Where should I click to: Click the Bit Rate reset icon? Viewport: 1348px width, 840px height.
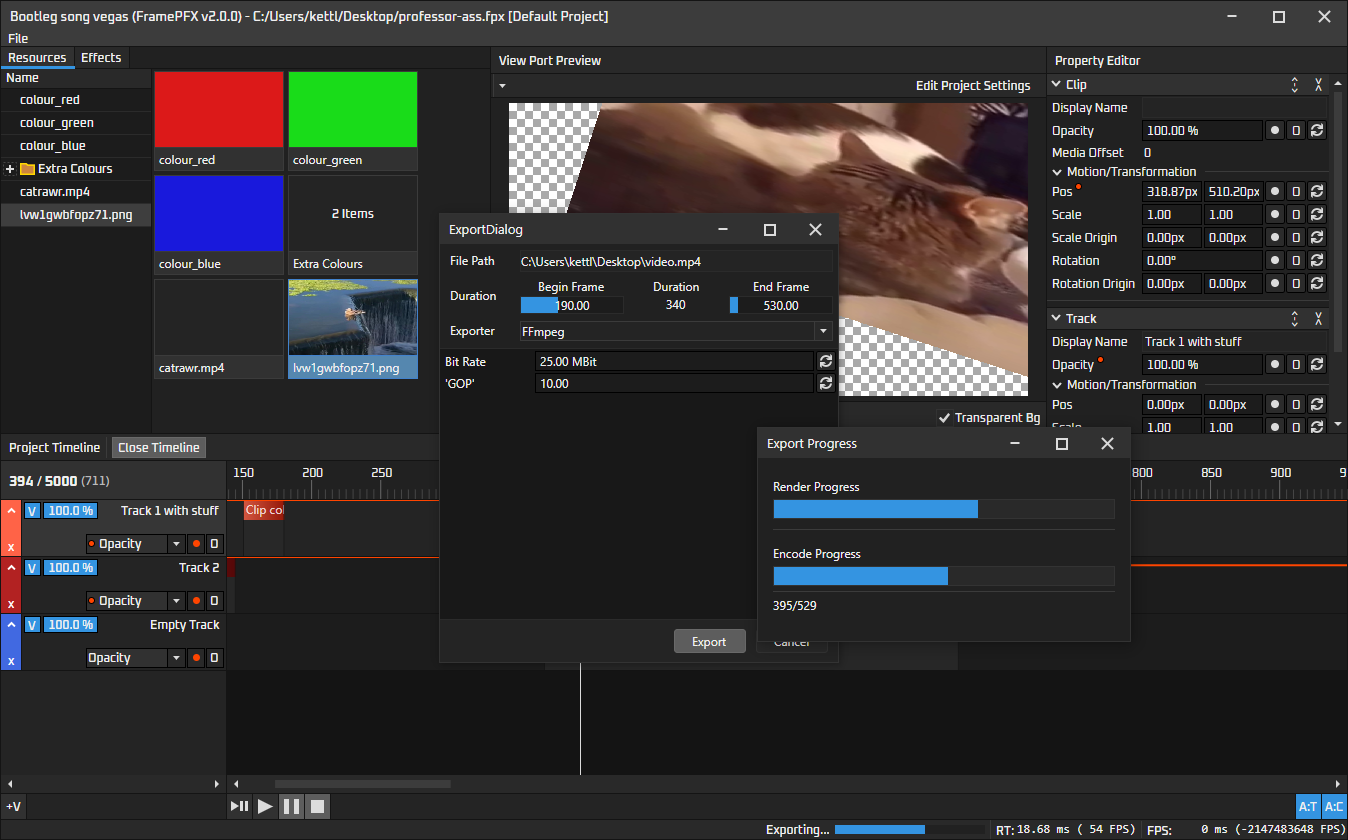pyautogui.click(x=826, y=361)
